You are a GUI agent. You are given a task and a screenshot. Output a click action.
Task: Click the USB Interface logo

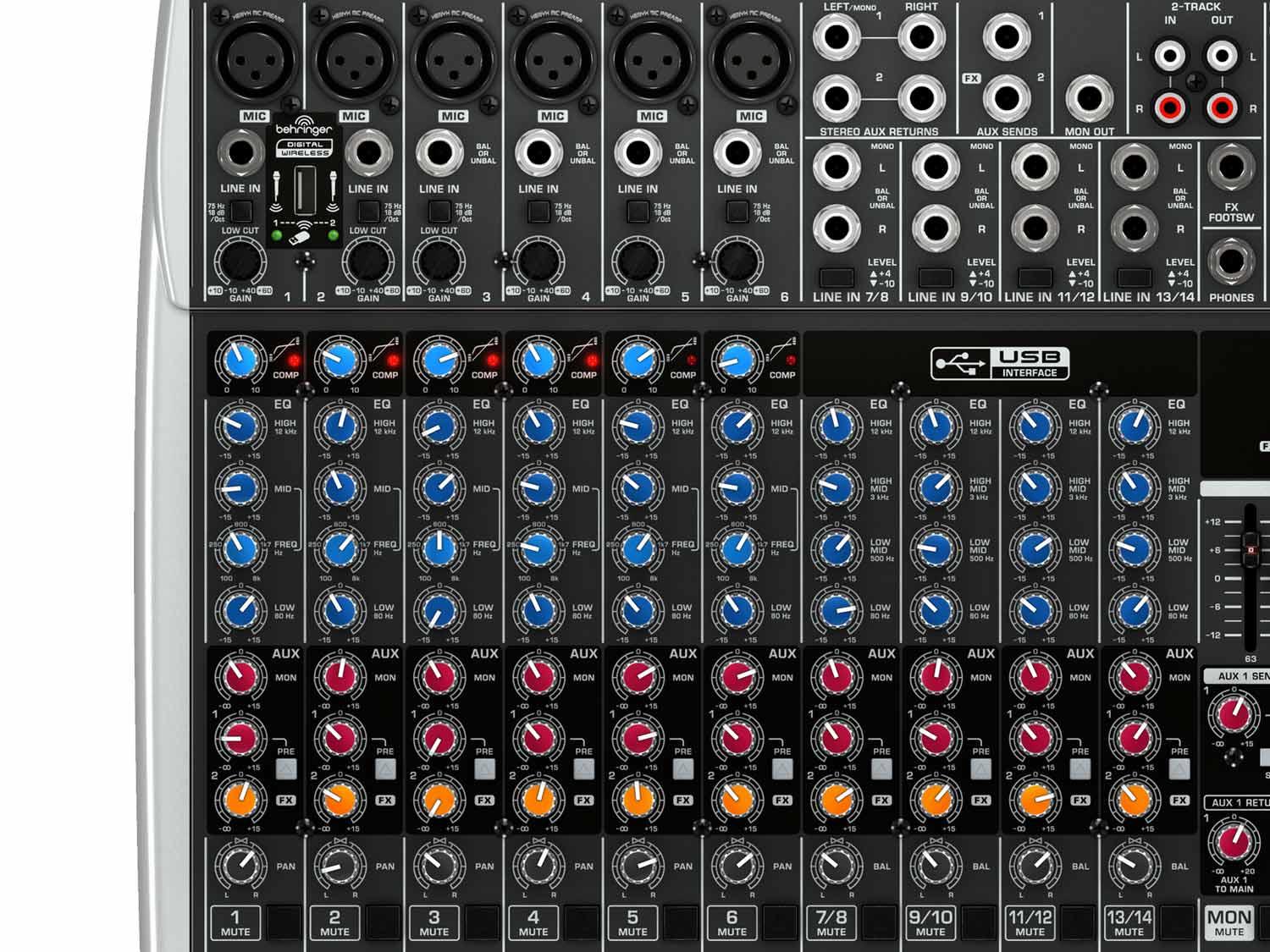[x=1000, y=363]
